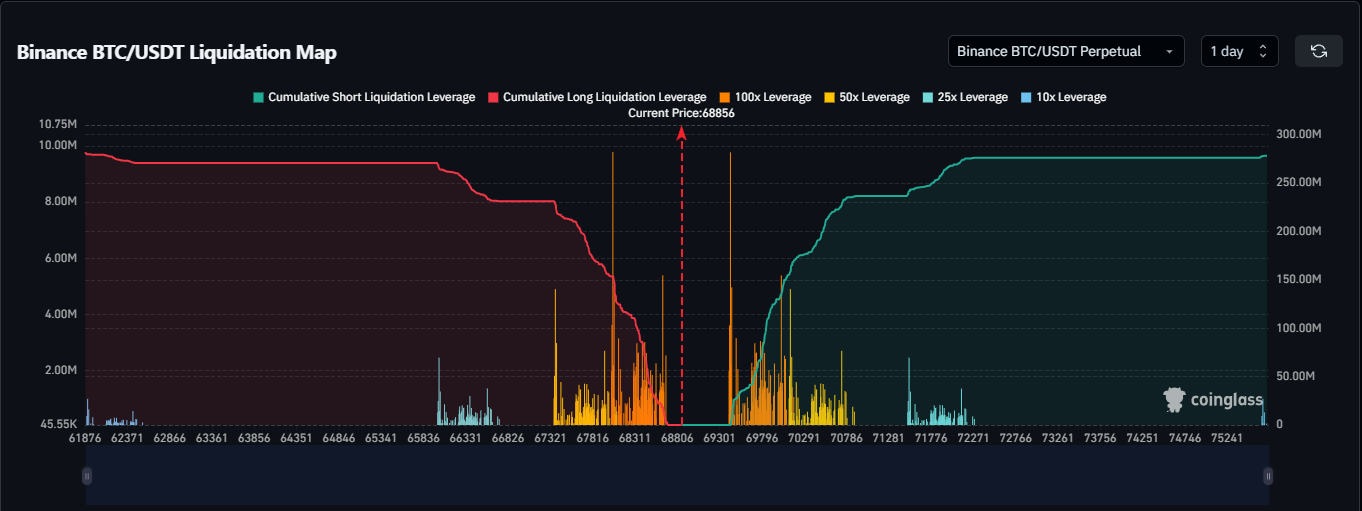The height and width of the screenshot is (511, 1362).
Task: Click the 65341 x-axis price label
Action: 382,437
